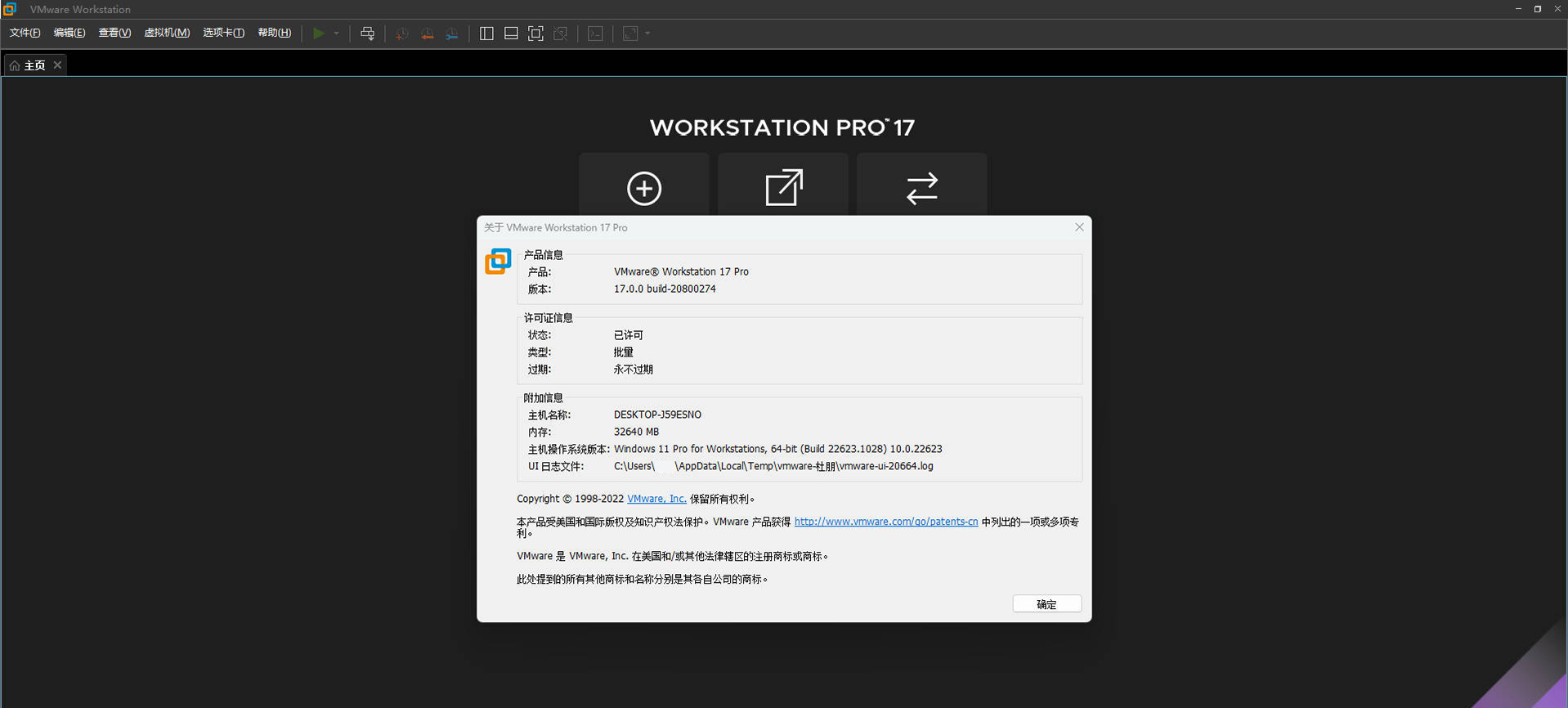1568x708 pixels.
Task: Click the revert snapshot icon
Action: coord(427,34)
